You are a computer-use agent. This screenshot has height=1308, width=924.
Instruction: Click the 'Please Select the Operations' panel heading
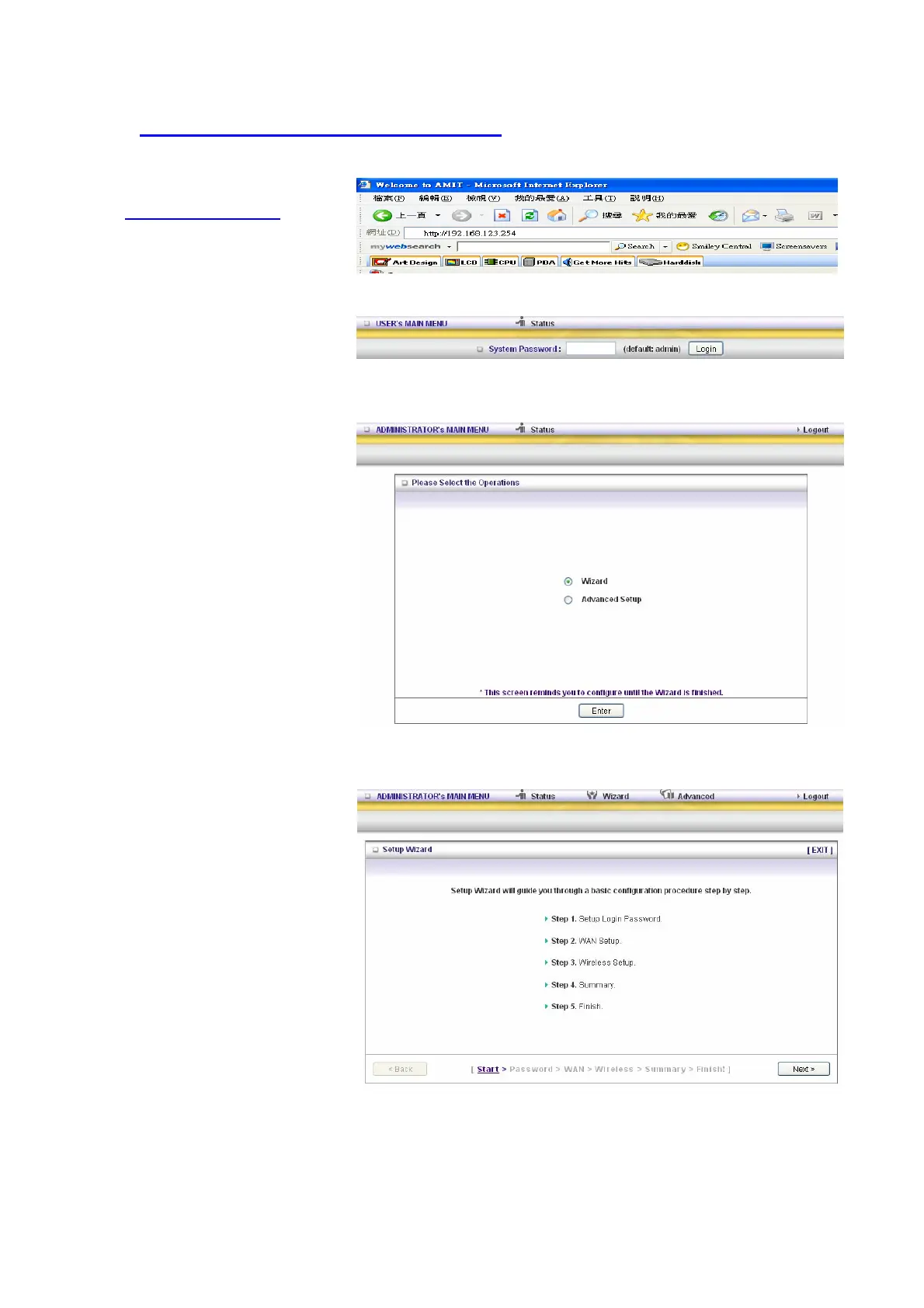[x=465, y=482]
